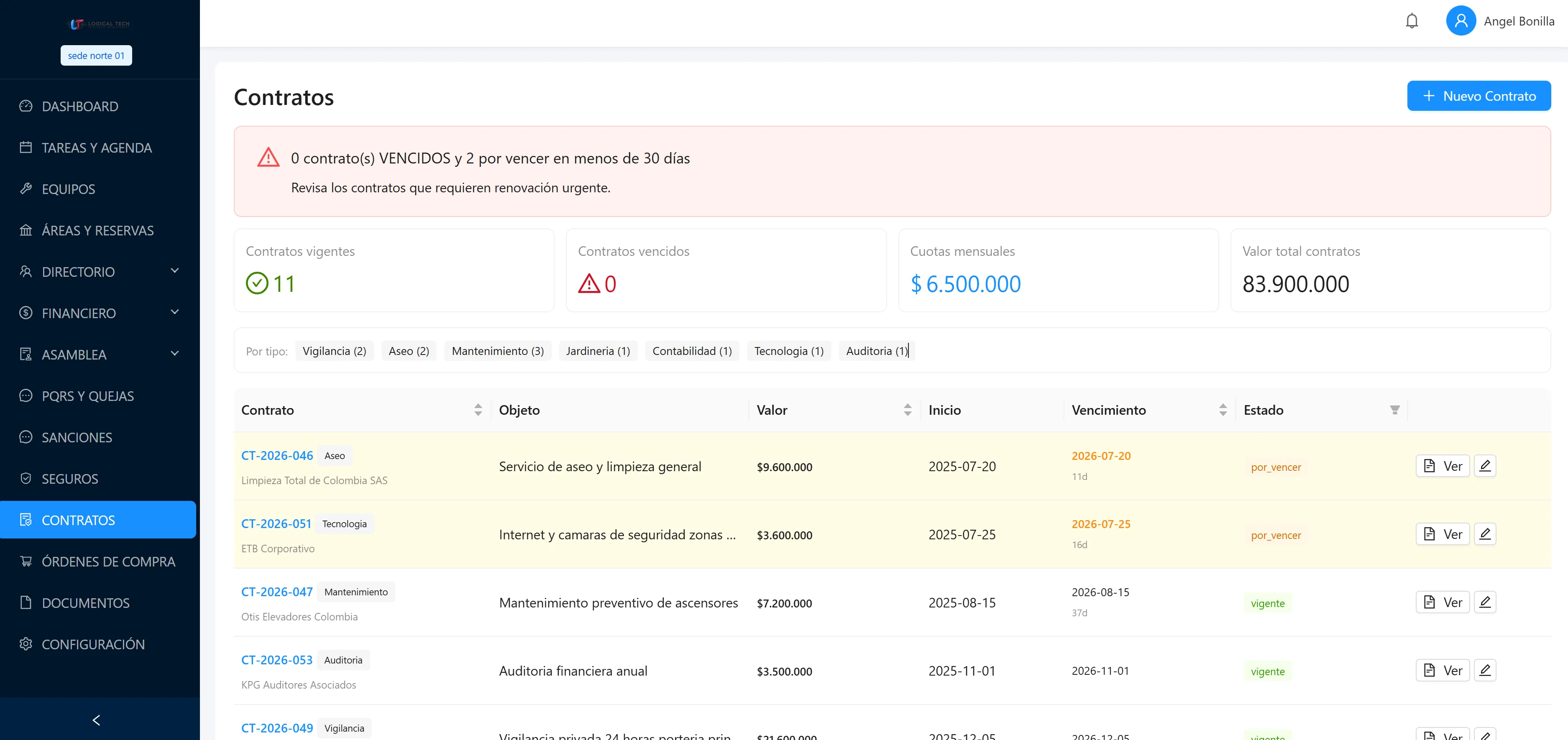Expand the Asamblea menu chevron
The height and width of the screenshot is (740, 1568).
point(175,354)
